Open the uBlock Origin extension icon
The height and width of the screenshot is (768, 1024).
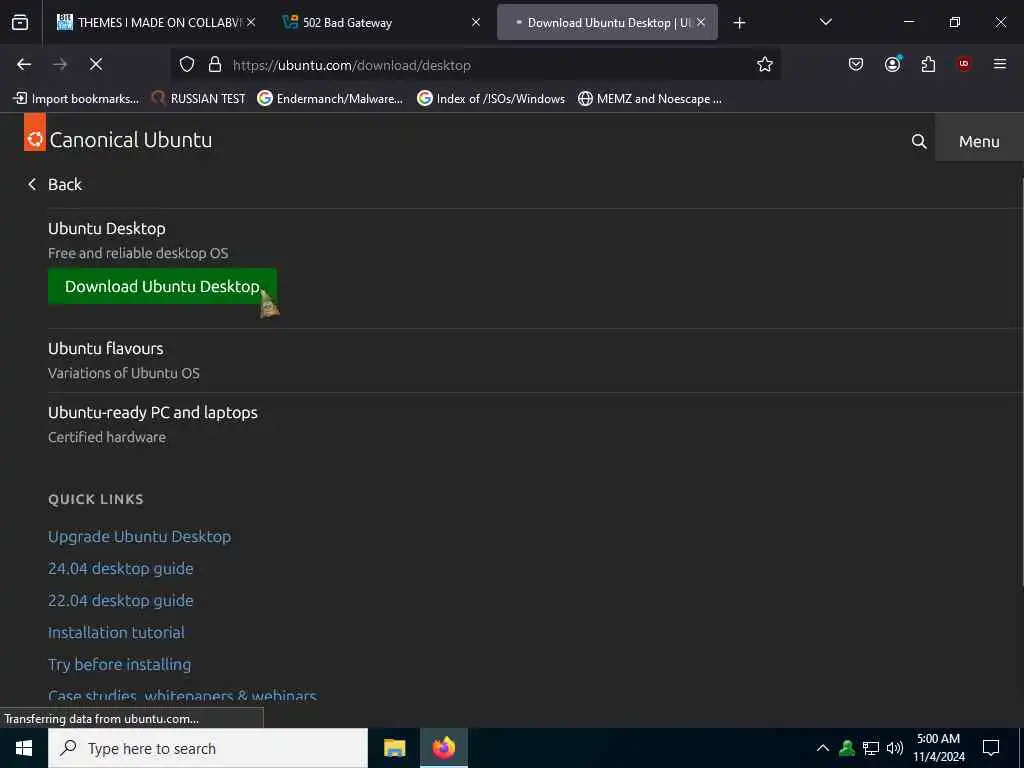click(x=964, y=64)
